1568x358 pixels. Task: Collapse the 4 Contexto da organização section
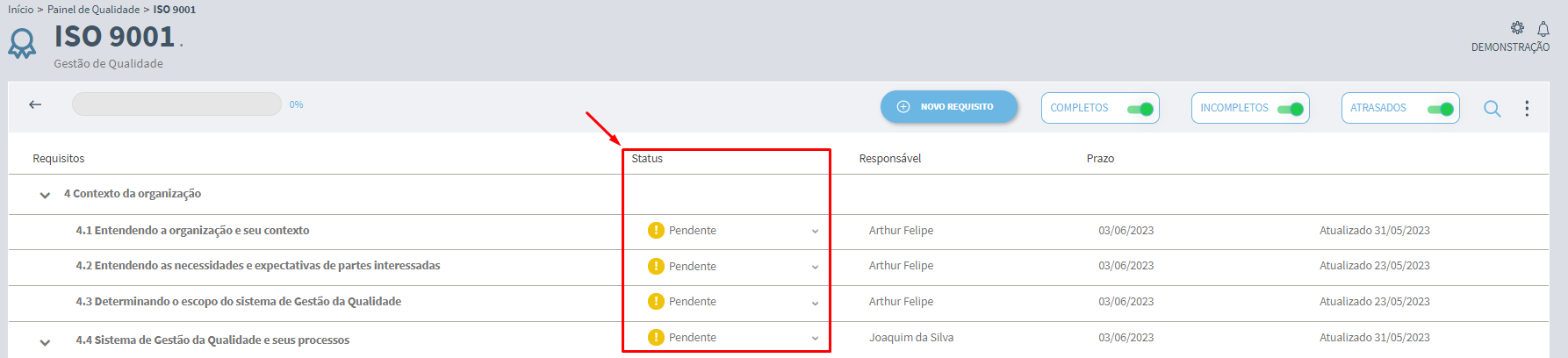coord(45,195)
